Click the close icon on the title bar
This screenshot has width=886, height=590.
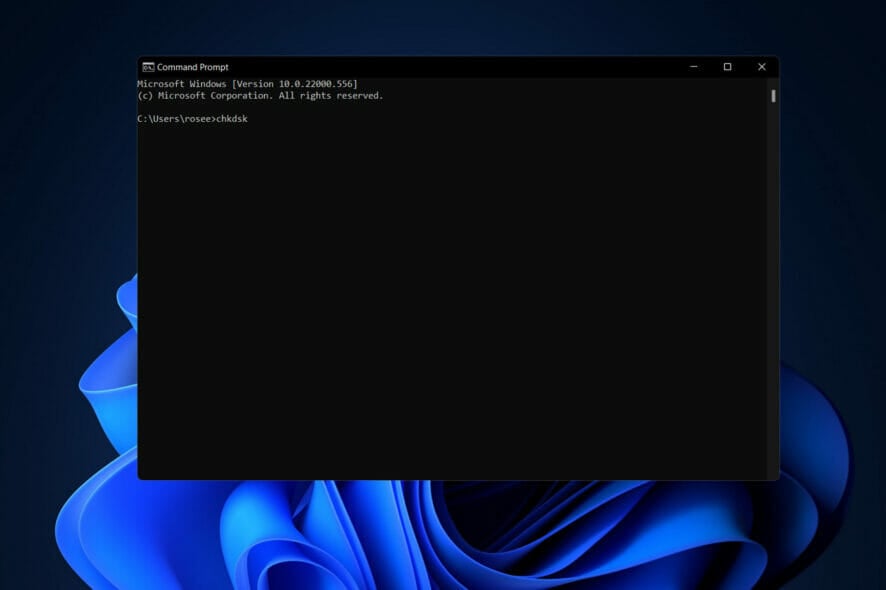[761, 66]
